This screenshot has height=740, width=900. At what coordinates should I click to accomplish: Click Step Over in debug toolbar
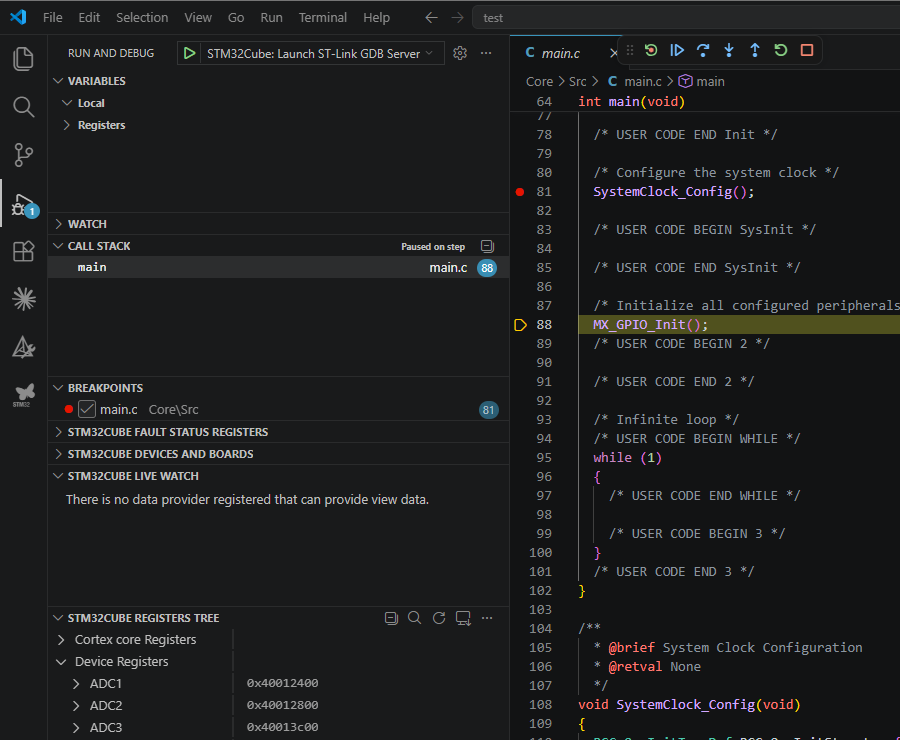coord(703,51)
